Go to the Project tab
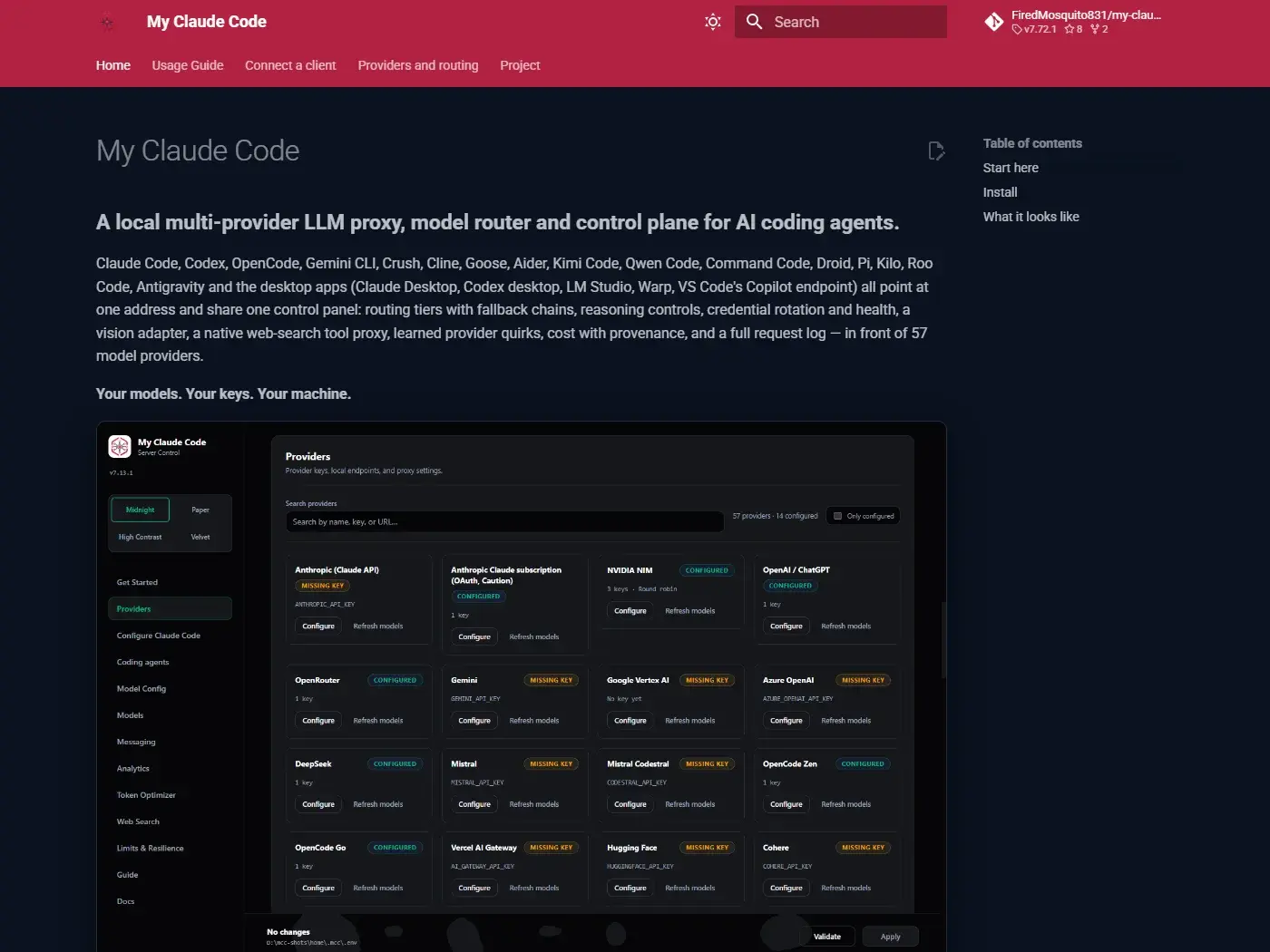The height and width of the screenshot is (952, 1270). click(x=520, y=65)
